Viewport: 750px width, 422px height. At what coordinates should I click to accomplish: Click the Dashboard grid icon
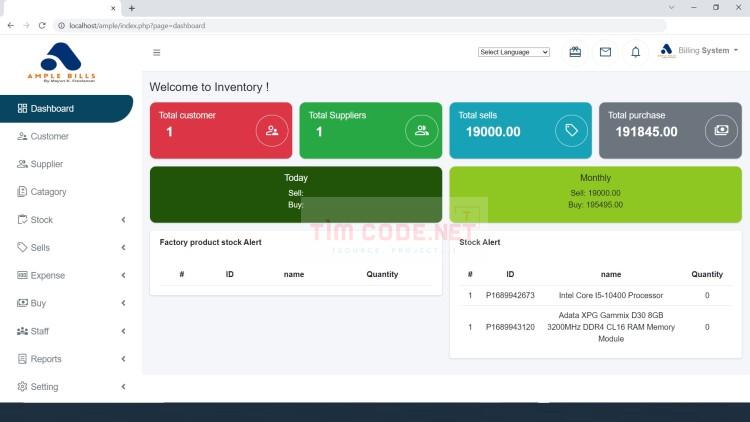tap(22, 109)
